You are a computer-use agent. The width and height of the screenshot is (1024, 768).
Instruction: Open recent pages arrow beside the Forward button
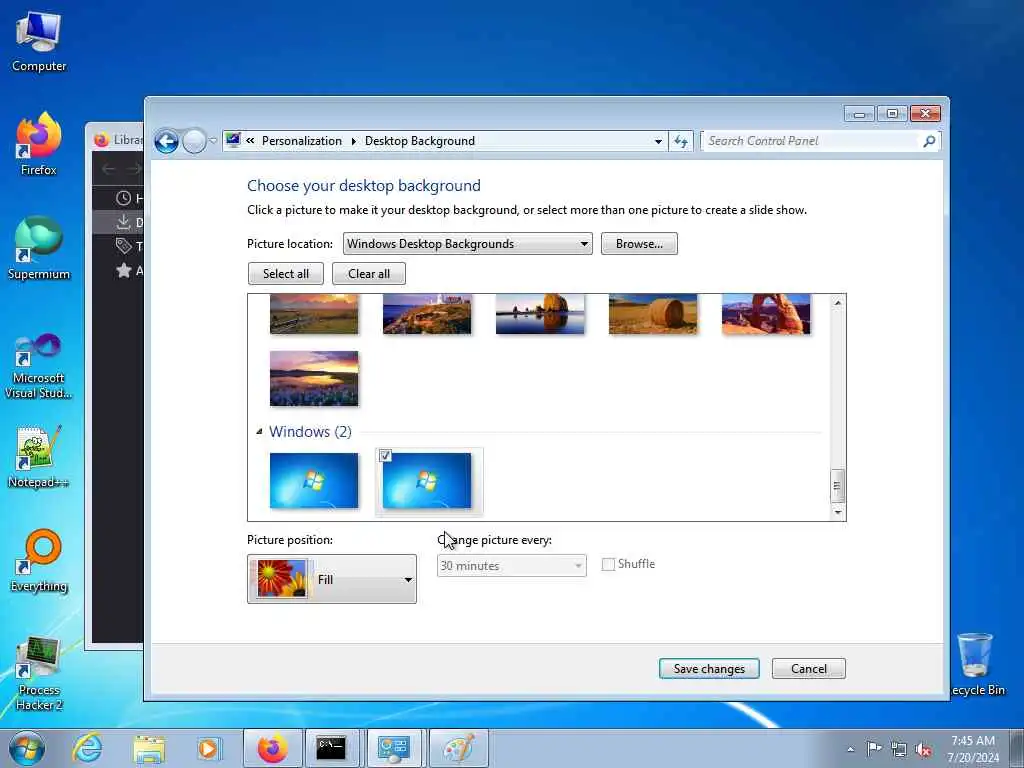pyautogui.click(x=213, y=141)
